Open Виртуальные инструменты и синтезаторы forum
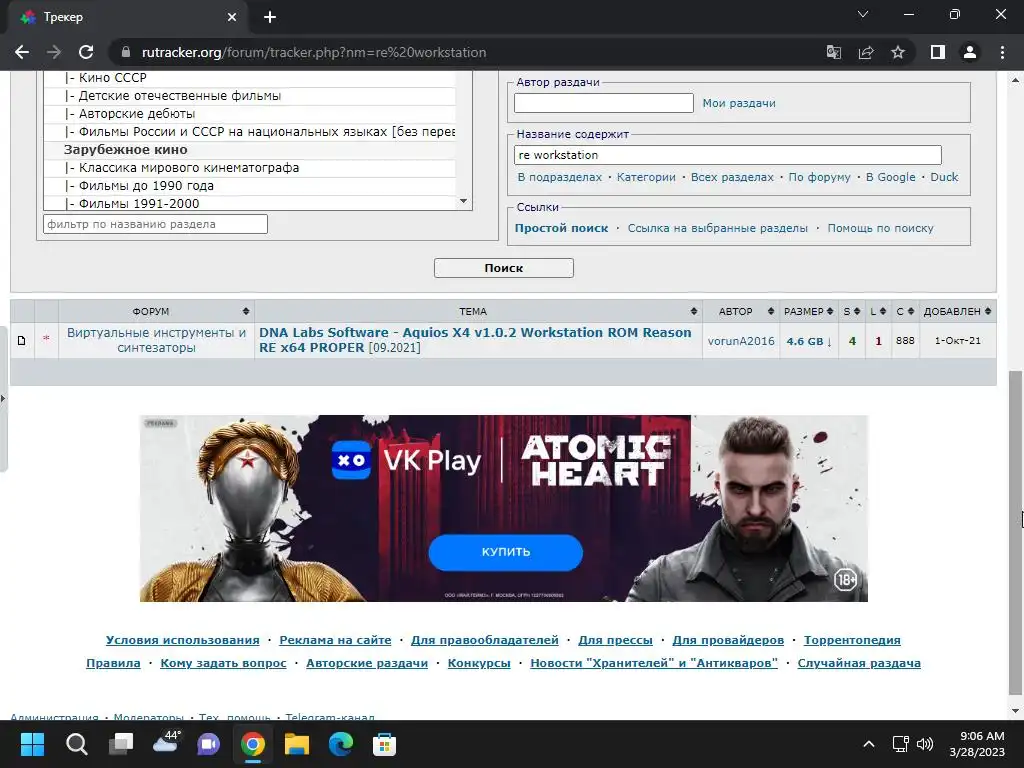 156,340
